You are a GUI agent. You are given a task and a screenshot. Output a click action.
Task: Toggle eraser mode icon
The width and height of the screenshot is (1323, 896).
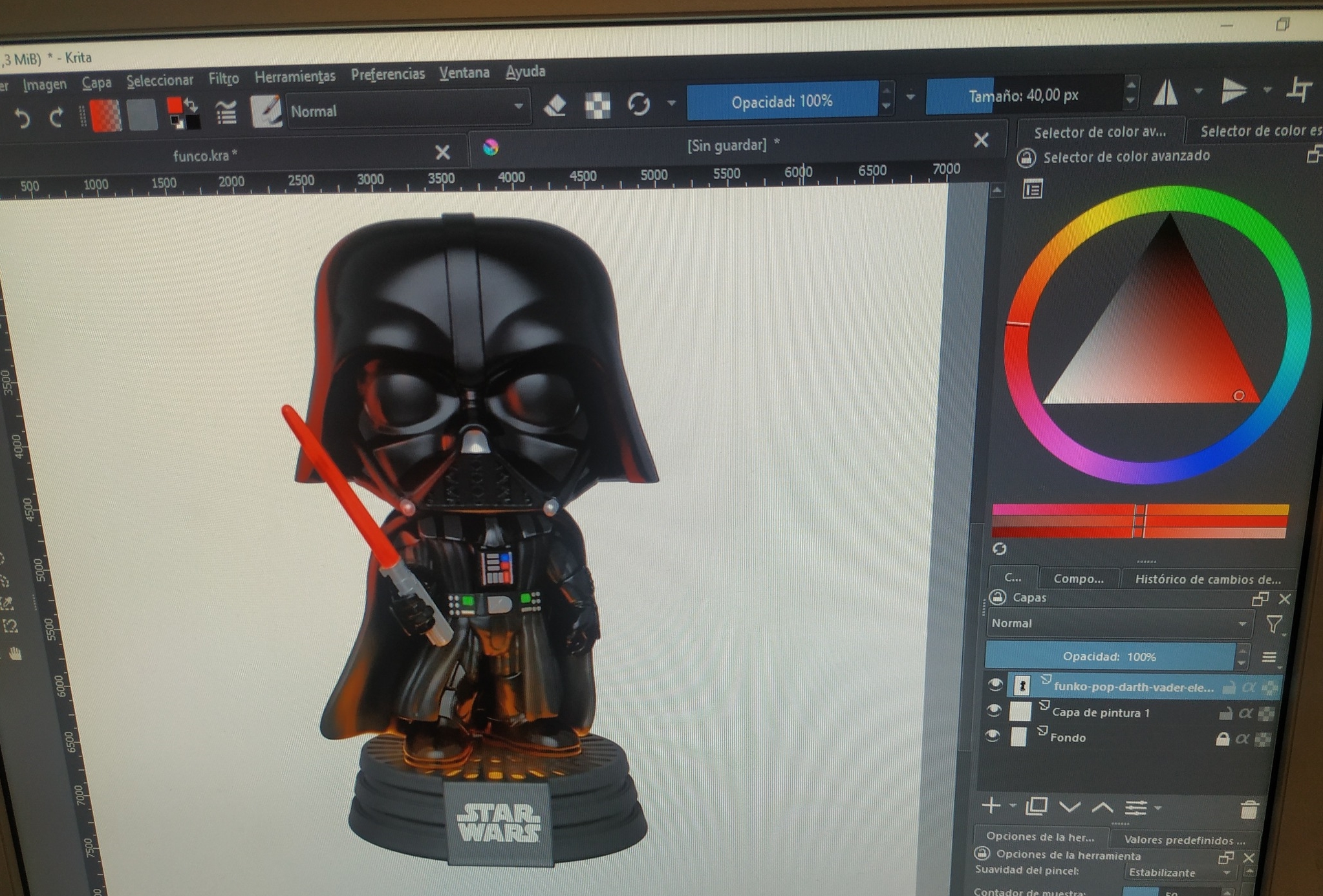pos(555,106)
